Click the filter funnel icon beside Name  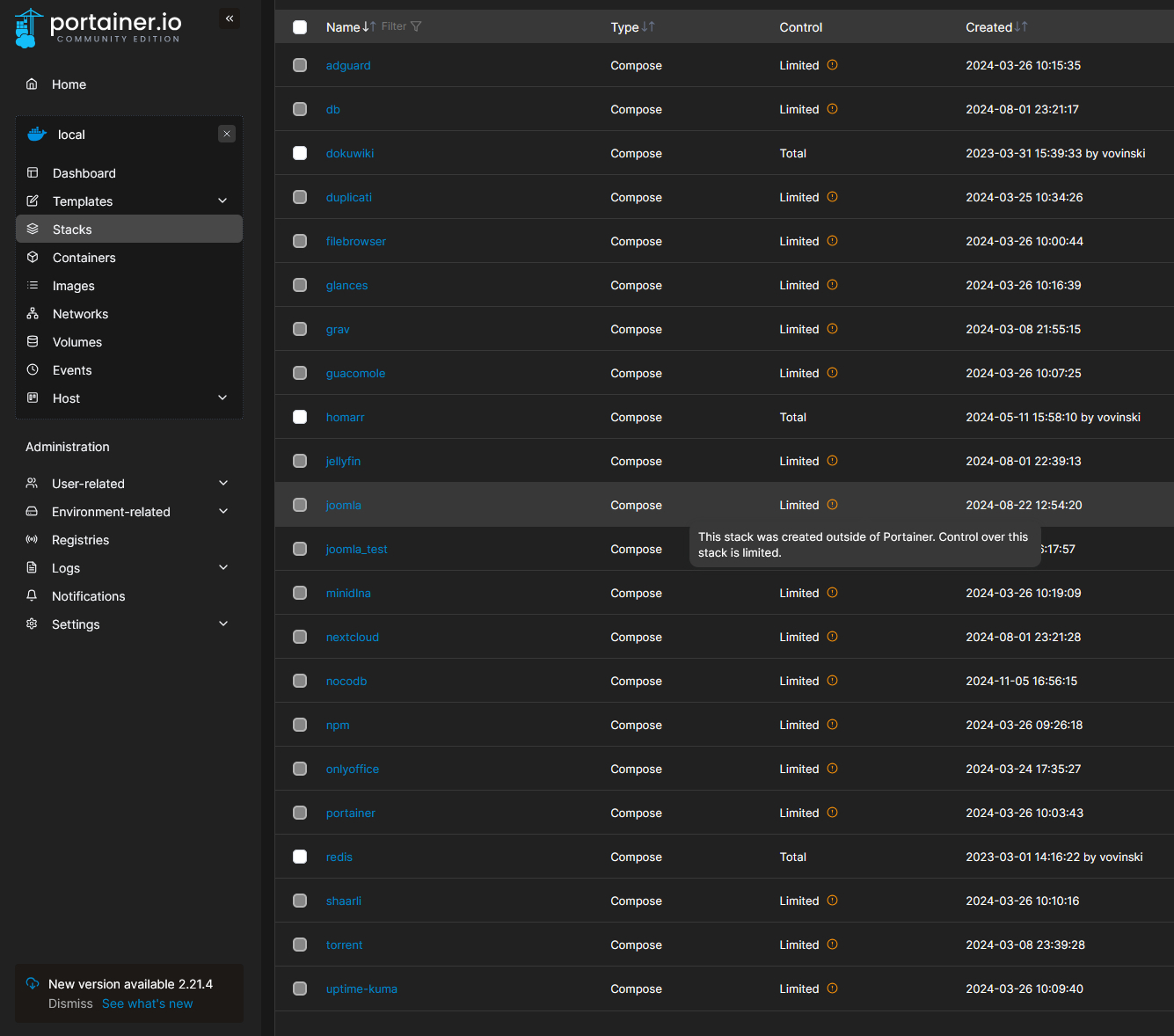tap(416, 26)
